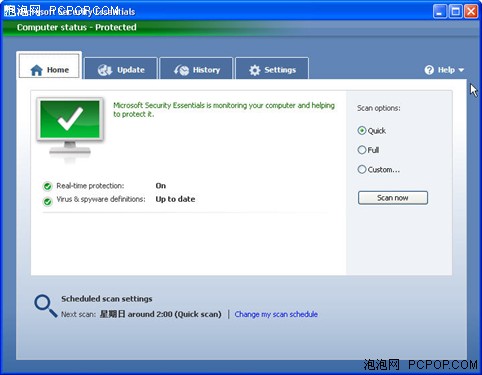
Task: Select the Quick scan radio button
Action: [x=362, y=131]
